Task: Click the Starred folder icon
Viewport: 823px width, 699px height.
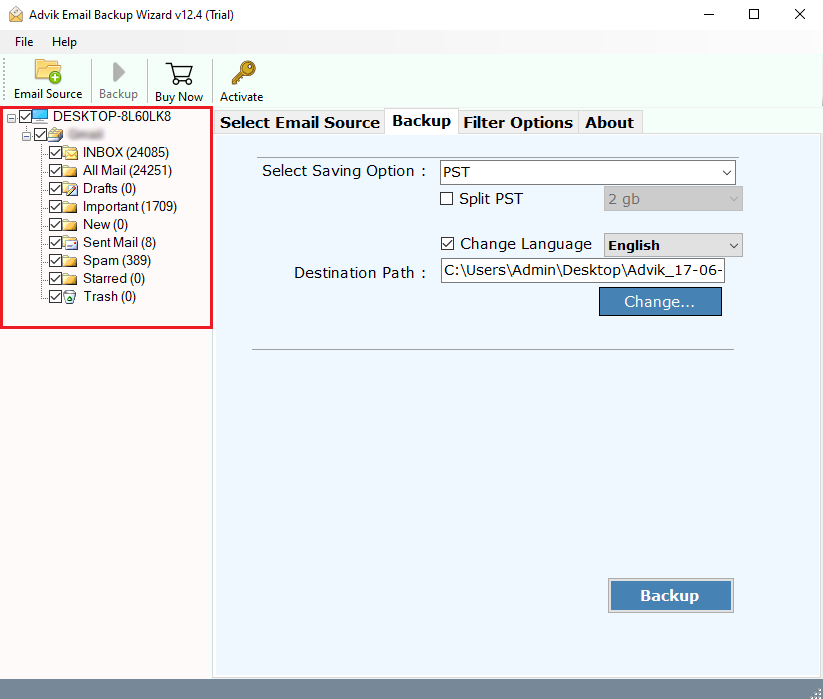Action: coord(70,279)
